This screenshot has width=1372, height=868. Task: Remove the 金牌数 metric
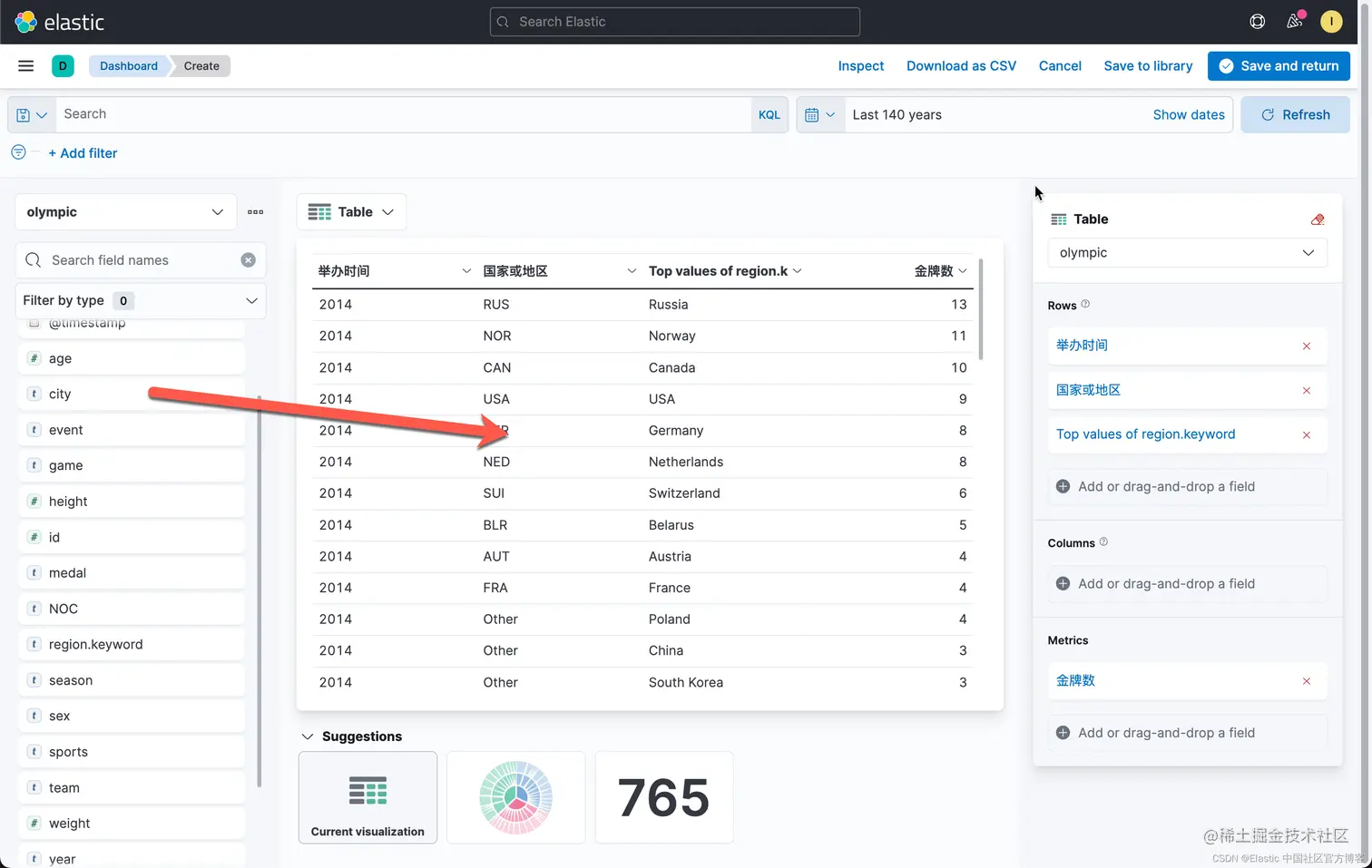[x=1307, y=681]
